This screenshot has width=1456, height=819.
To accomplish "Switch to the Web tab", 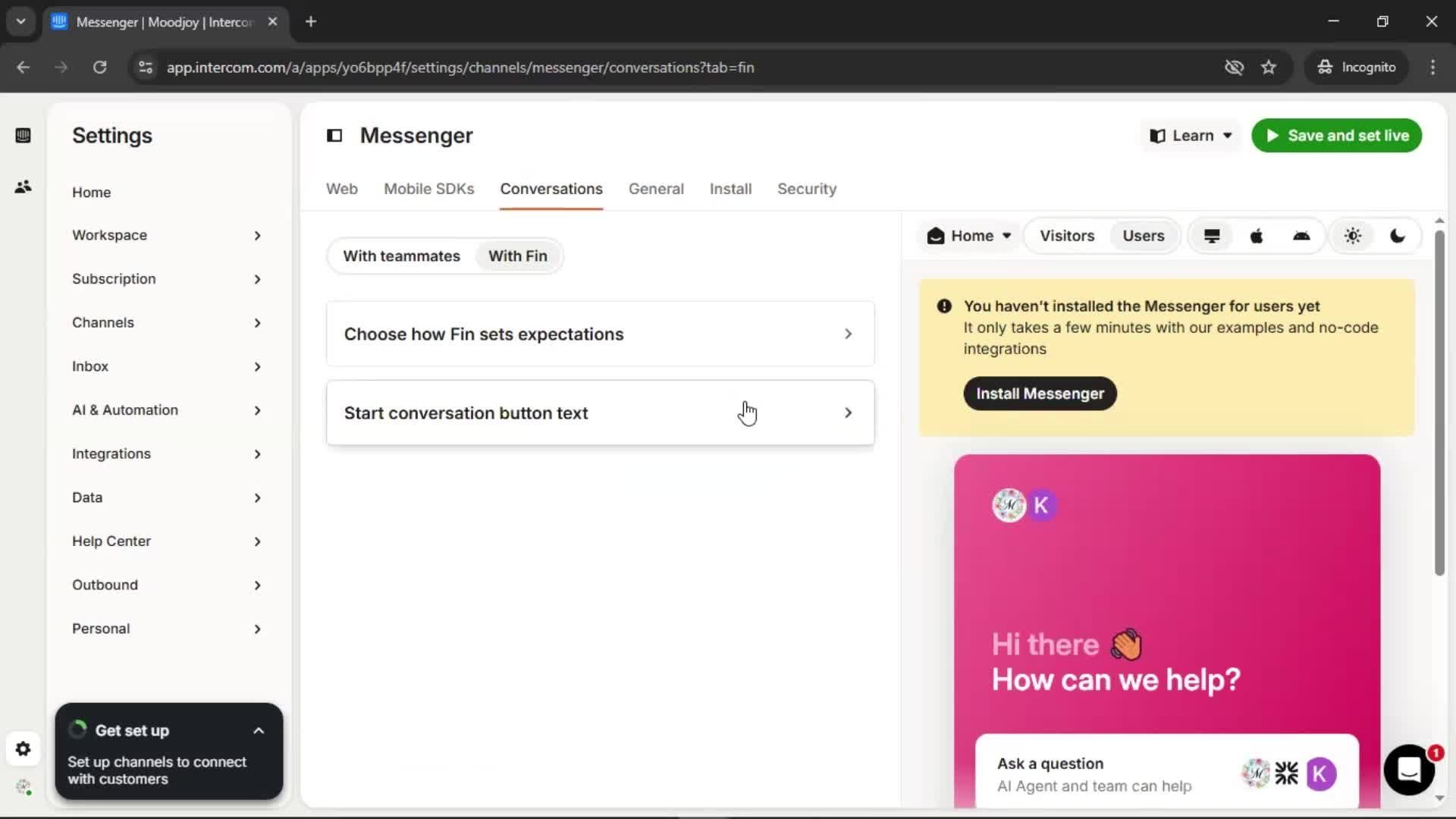I will click(342, 189).
